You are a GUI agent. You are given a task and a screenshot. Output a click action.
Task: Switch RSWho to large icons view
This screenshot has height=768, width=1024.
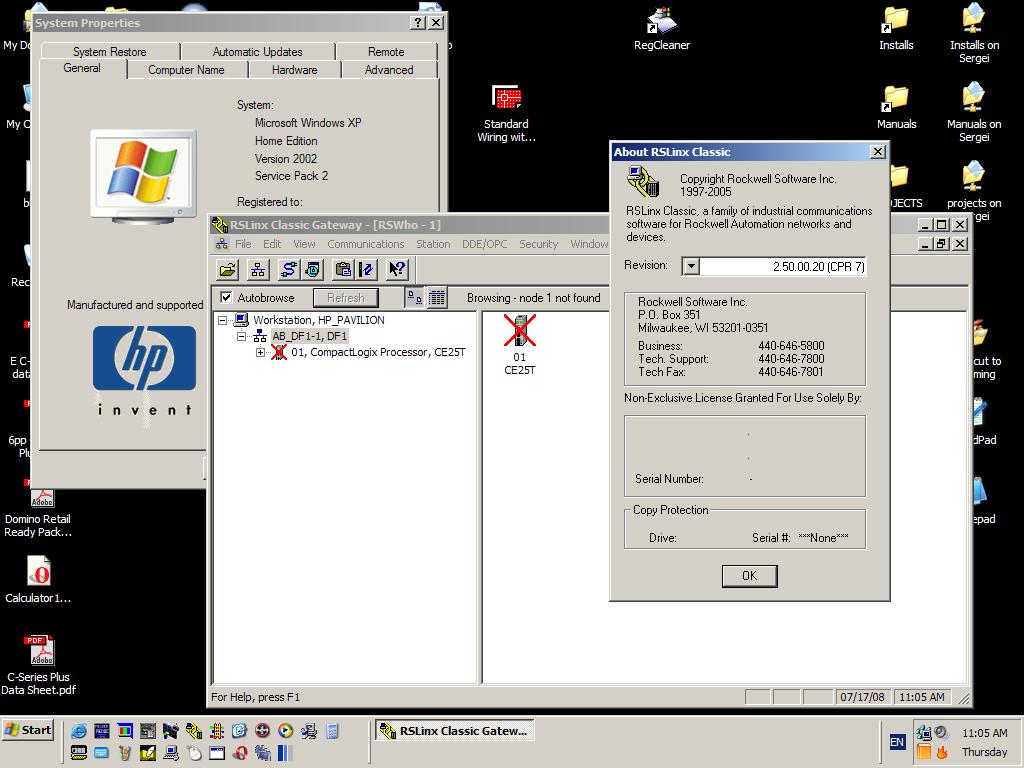coord(414,298)
